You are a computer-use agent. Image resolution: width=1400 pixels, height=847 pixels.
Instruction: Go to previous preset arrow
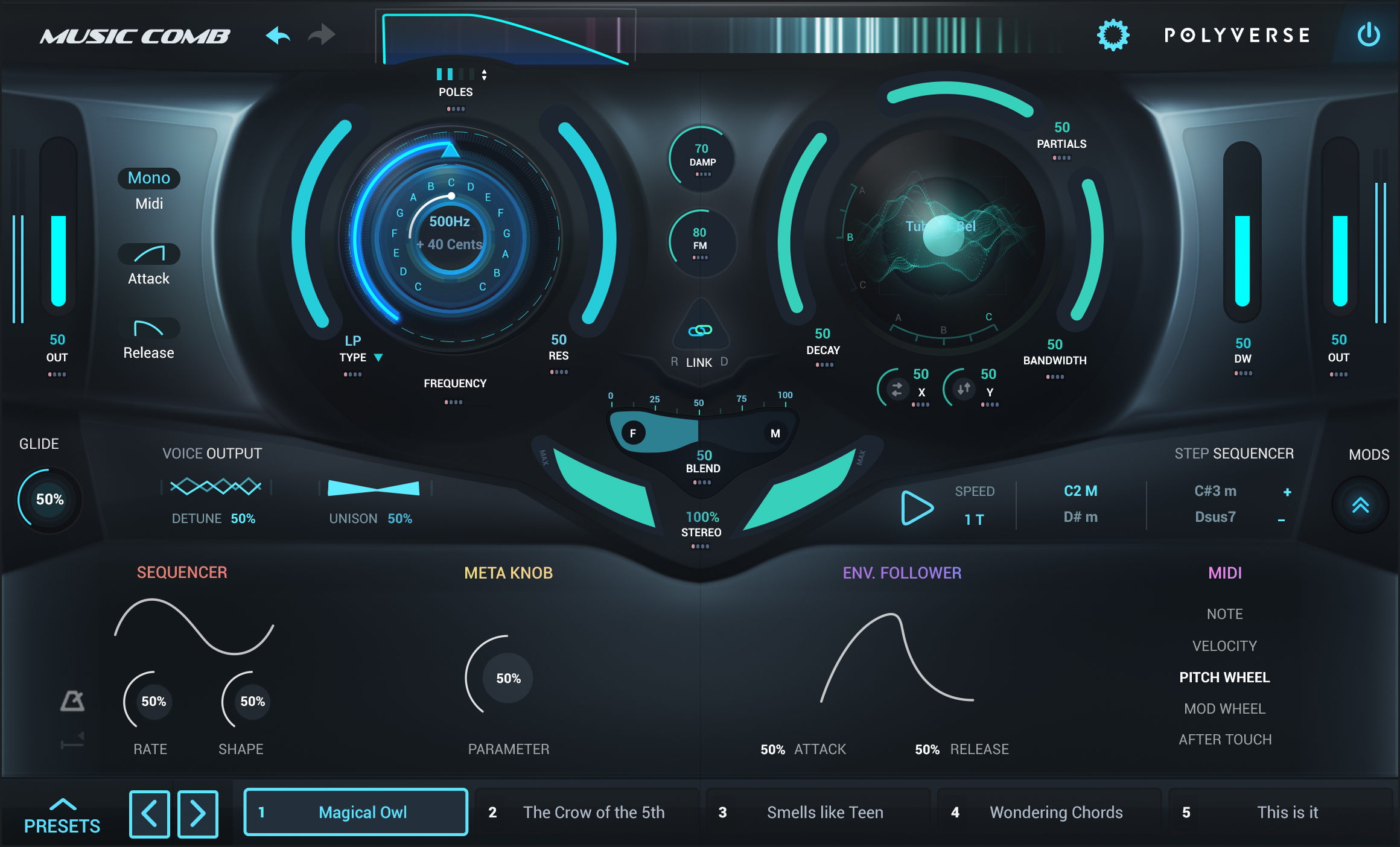point(149,813)
